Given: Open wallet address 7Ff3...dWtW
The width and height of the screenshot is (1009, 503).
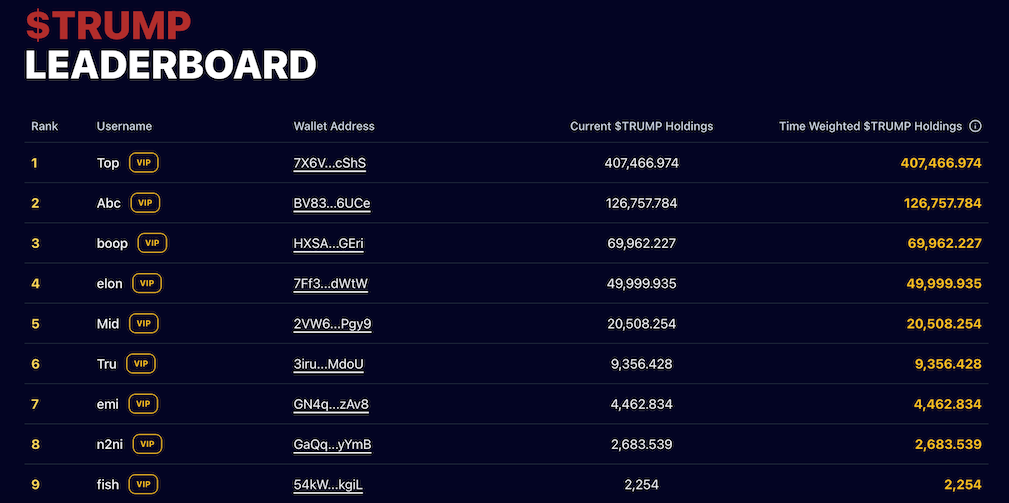Looking at the screenshot, I should tap(331, 283).
